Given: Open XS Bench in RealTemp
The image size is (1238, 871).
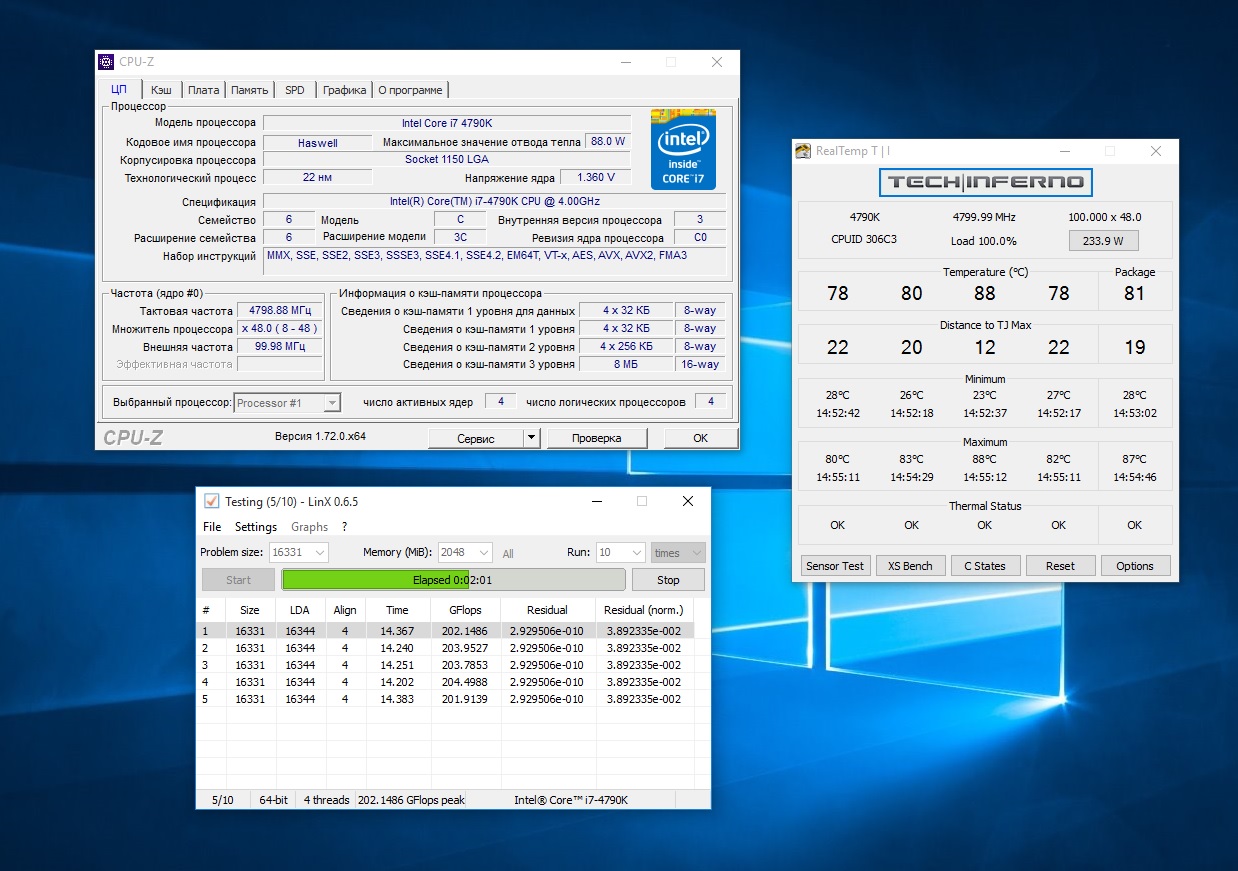Looking at the screenshot, I should (x=910, y=566).
